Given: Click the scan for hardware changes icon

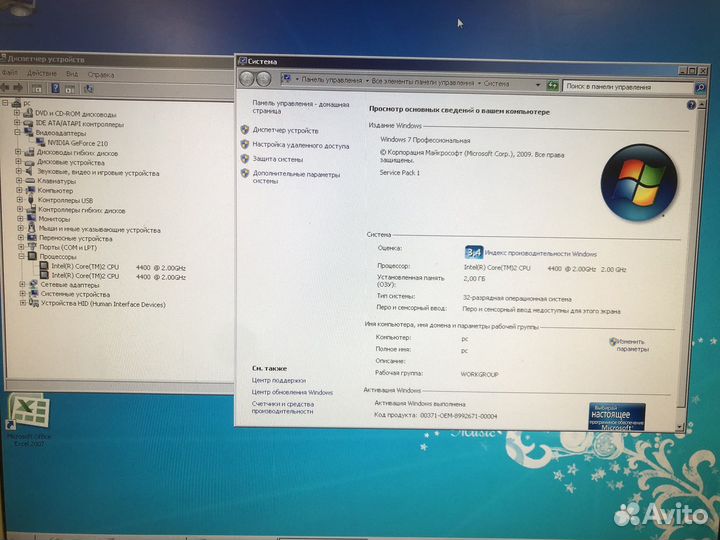Looking at the screenshot, I should pos(88,87).
